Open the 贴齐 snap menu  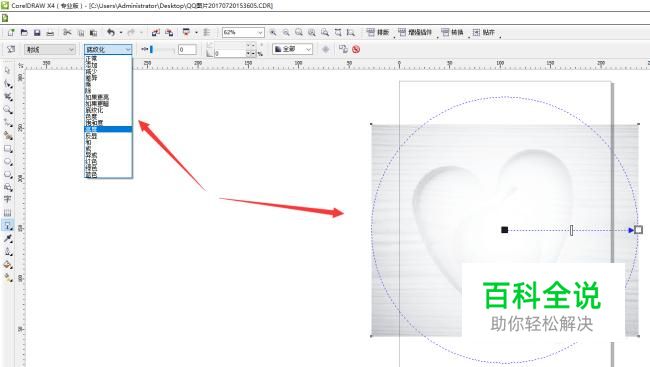click(x=483, y=32)
